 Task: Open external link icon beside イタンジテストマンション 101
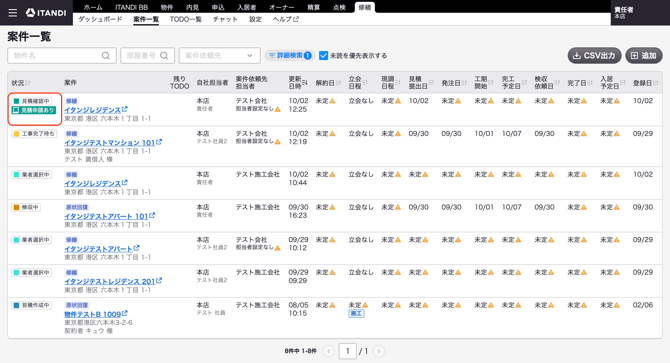click(x=159, y=142)
